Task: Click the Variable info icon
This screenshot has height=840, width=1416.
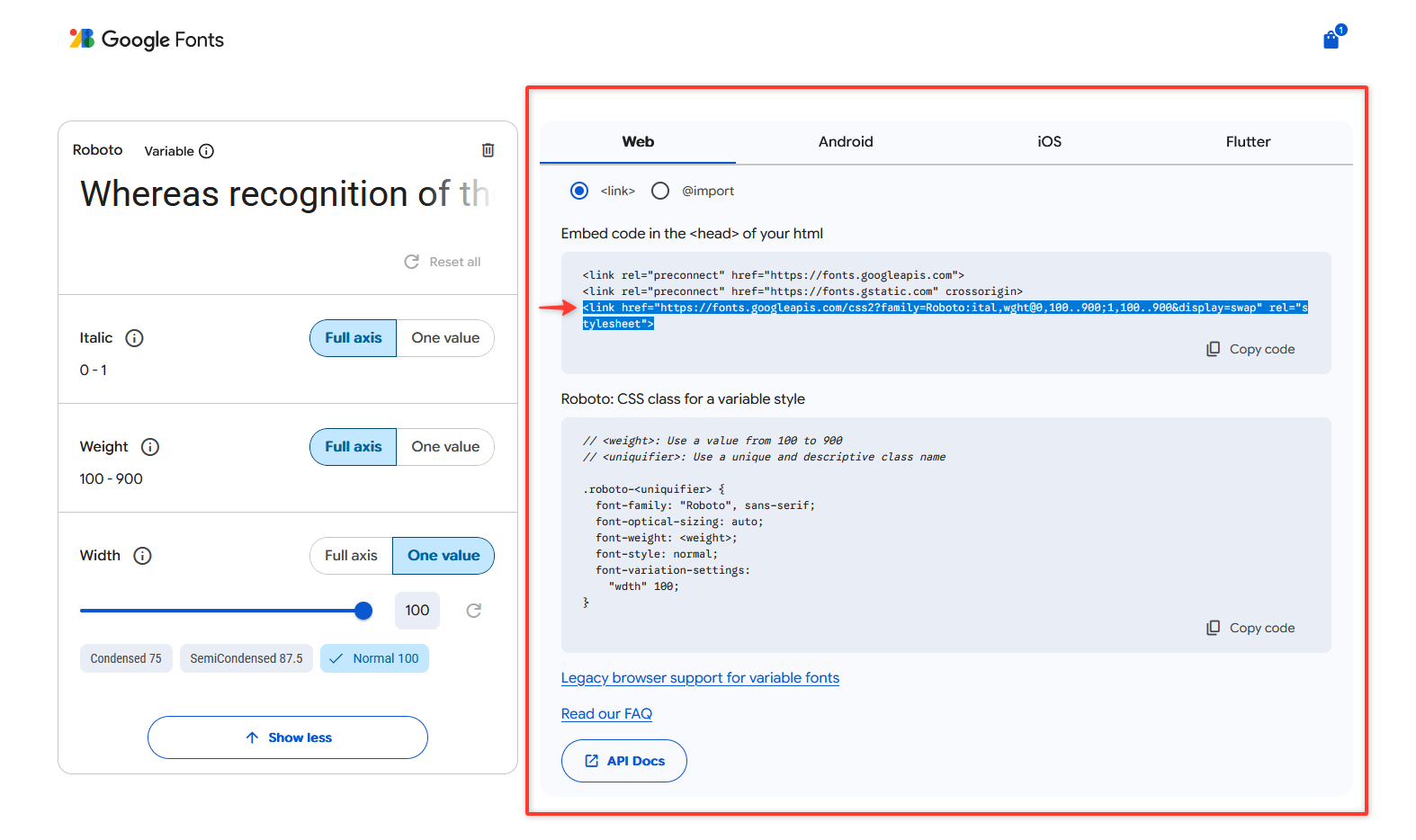Action: click(206, 151)
